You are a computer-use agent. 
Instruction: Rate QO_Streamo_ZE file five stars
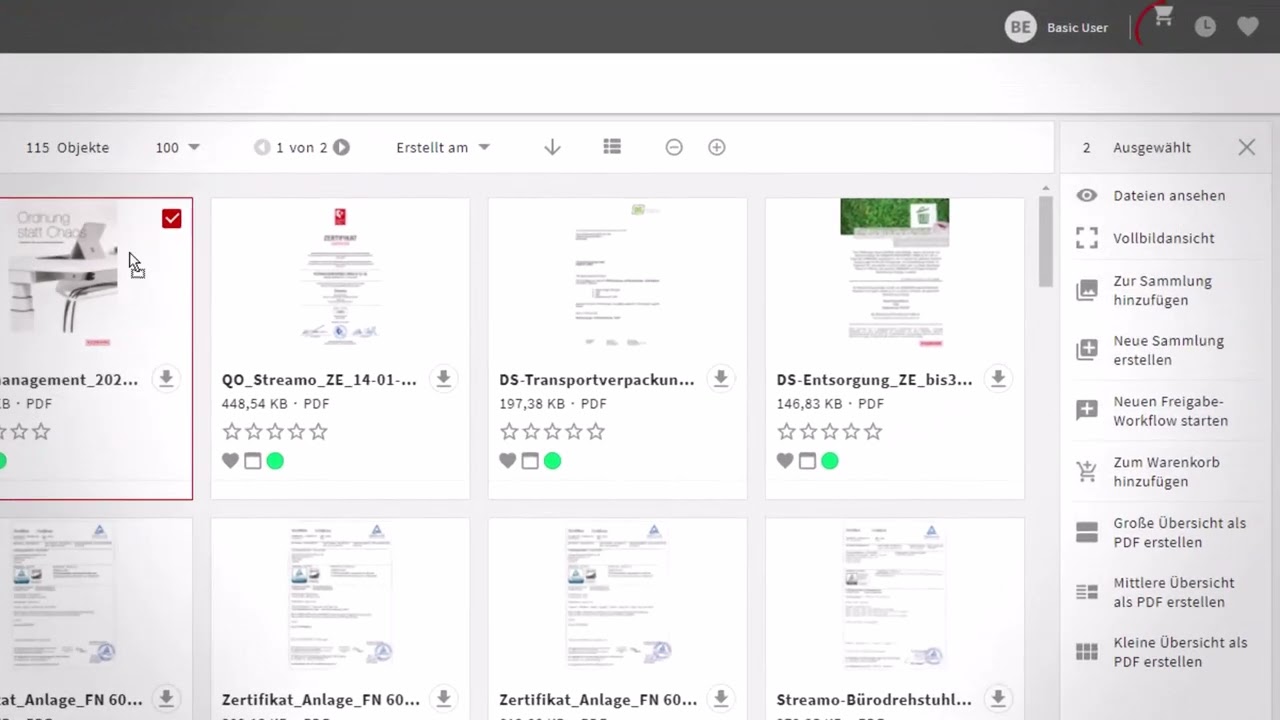[318, 432]
